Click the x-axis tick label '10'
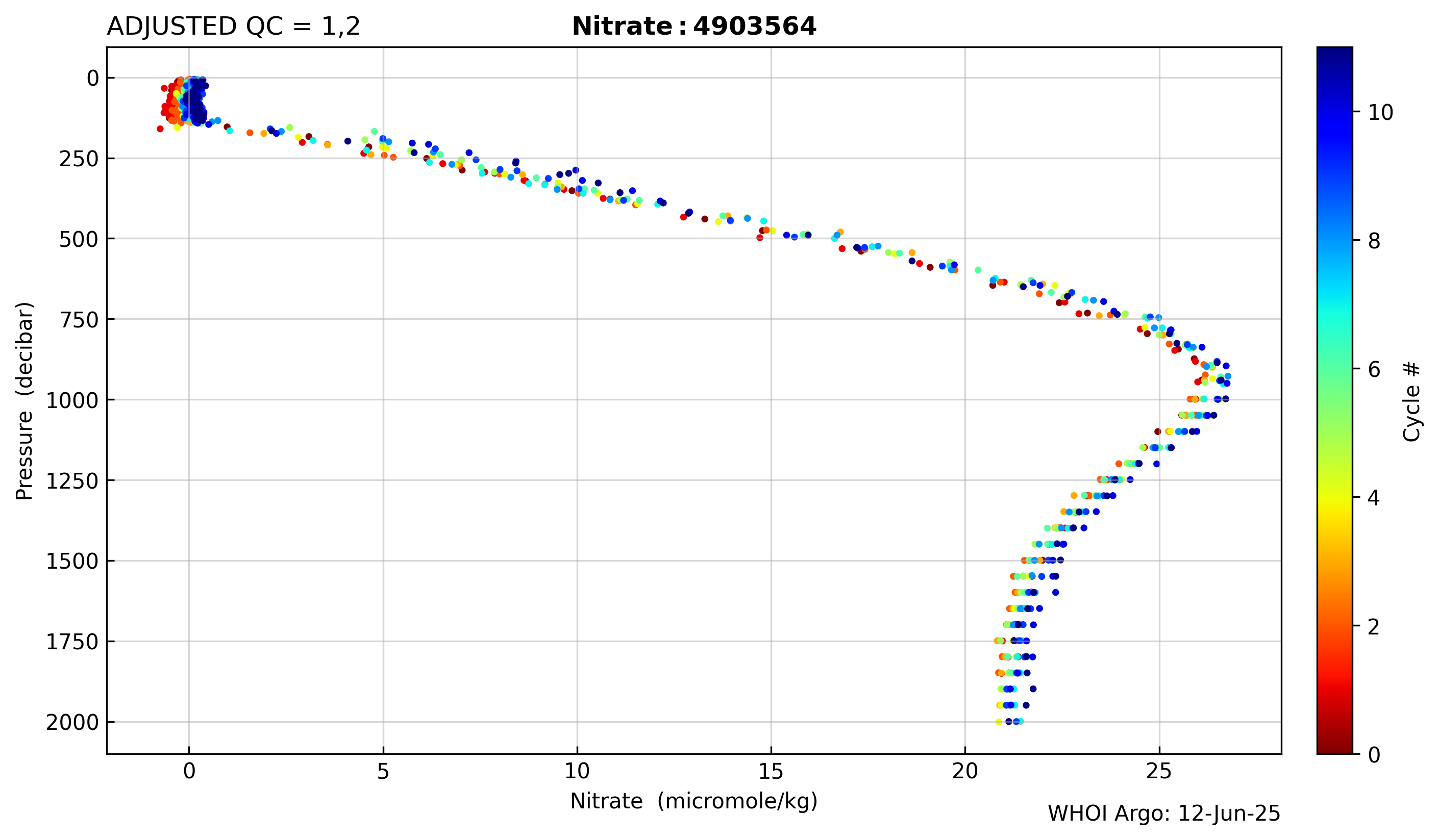The width and height of the screenshot is (1439, 840). click(577, 772)
